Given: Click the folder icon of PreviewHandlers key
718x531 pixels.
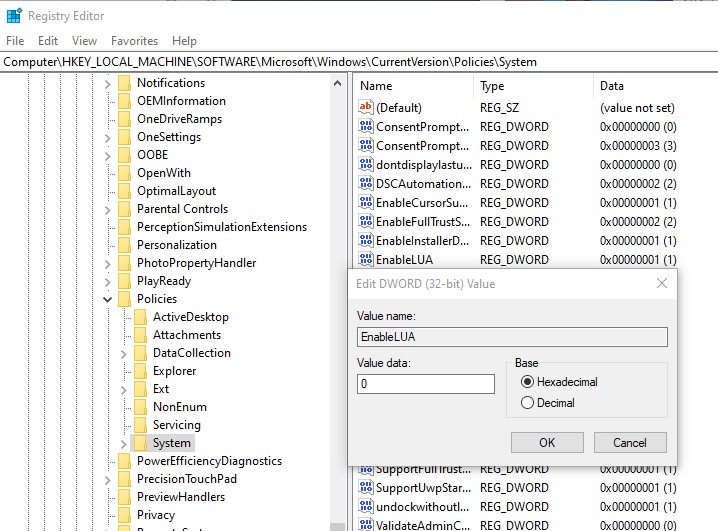Looking at the screenshot, I should click(124, 497).
